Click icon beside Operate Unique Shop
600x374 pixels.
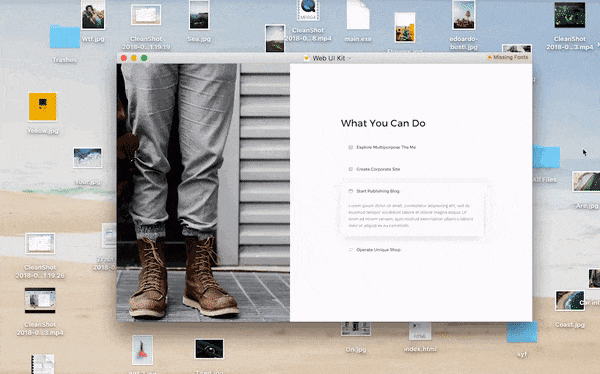point(351,250)
